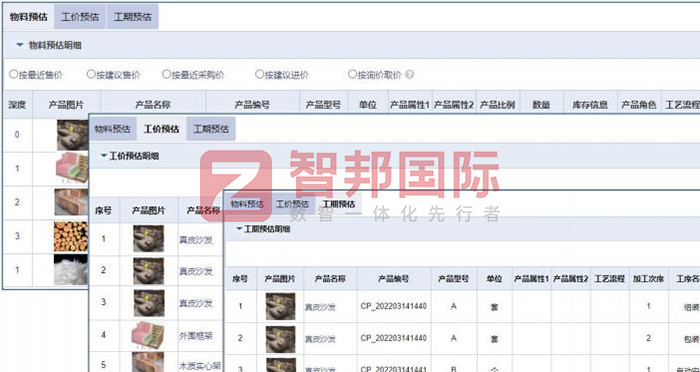
Task: Click 序号 header in middle 工价预估 table
Action: pos(104,210)
